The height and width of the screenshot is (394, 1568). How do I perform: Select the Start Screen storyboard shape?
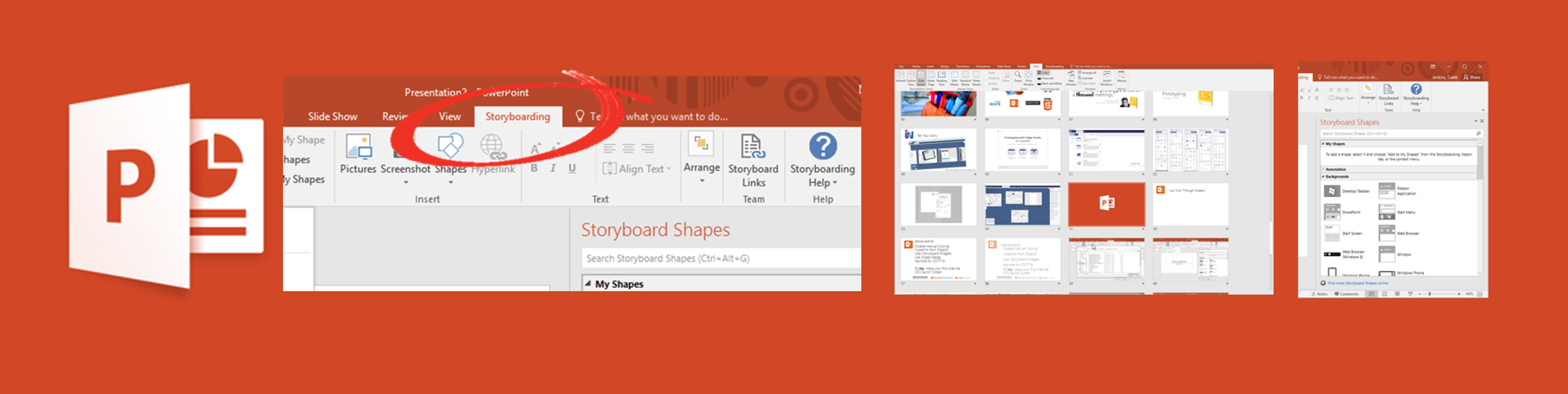click(1343, 233)
